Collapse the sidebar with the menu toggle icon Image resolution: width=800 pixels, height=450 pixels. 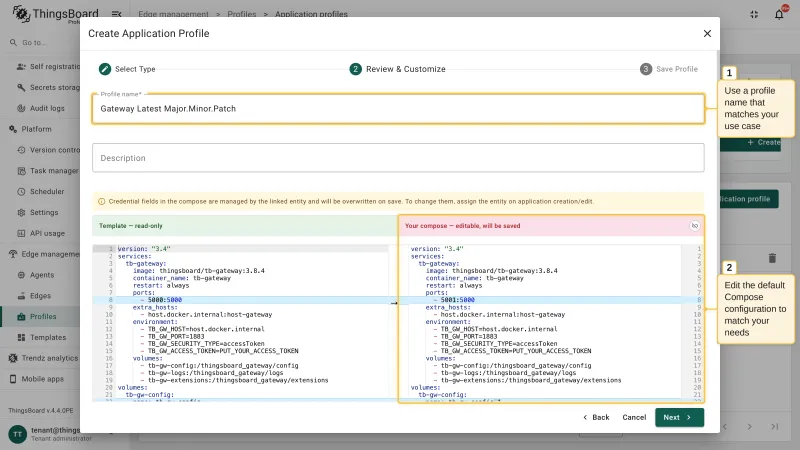pos(116,14)
